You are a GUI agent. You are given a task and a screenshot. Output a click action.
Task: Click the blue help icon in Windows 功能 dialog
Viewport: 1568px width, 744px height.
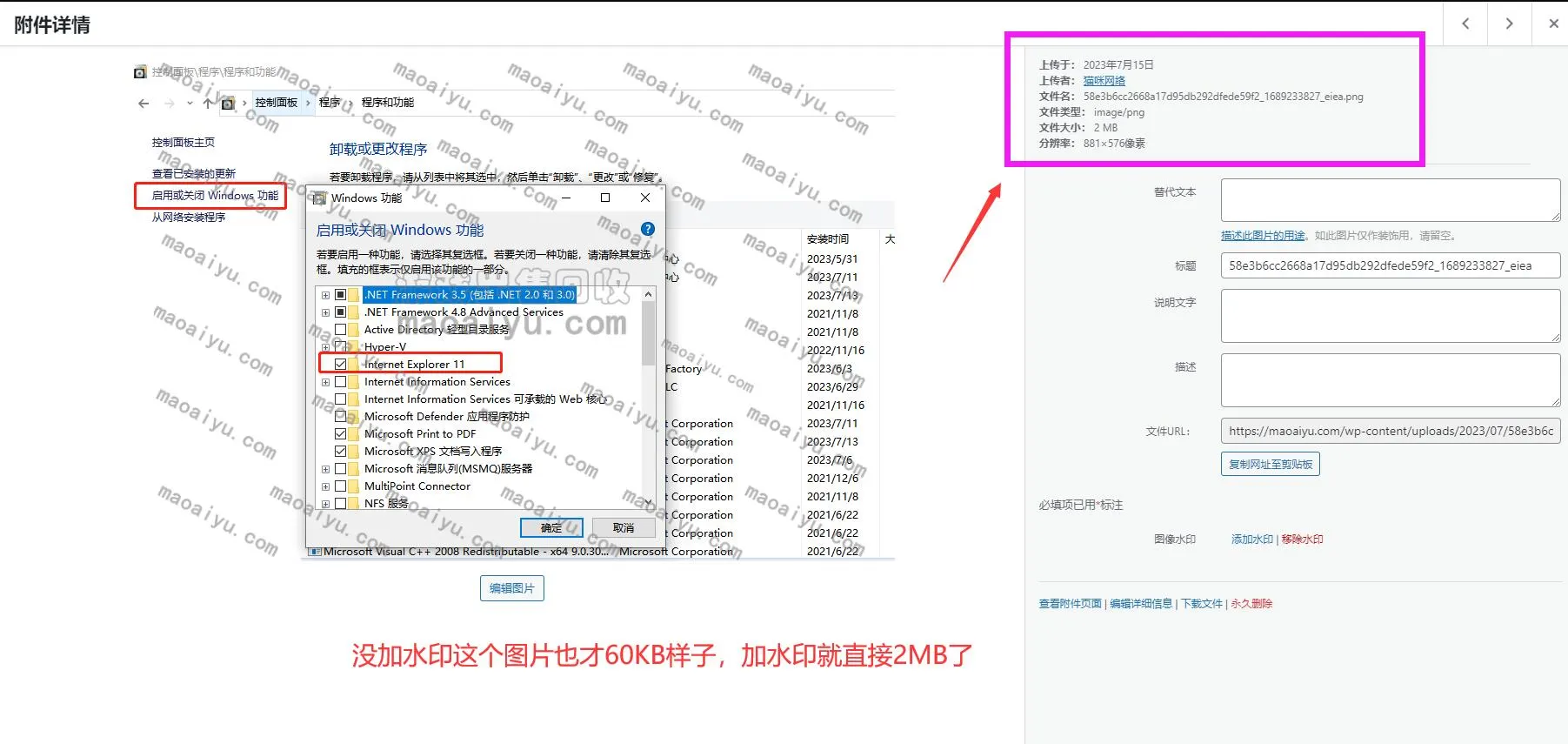(x=647, y=229)
